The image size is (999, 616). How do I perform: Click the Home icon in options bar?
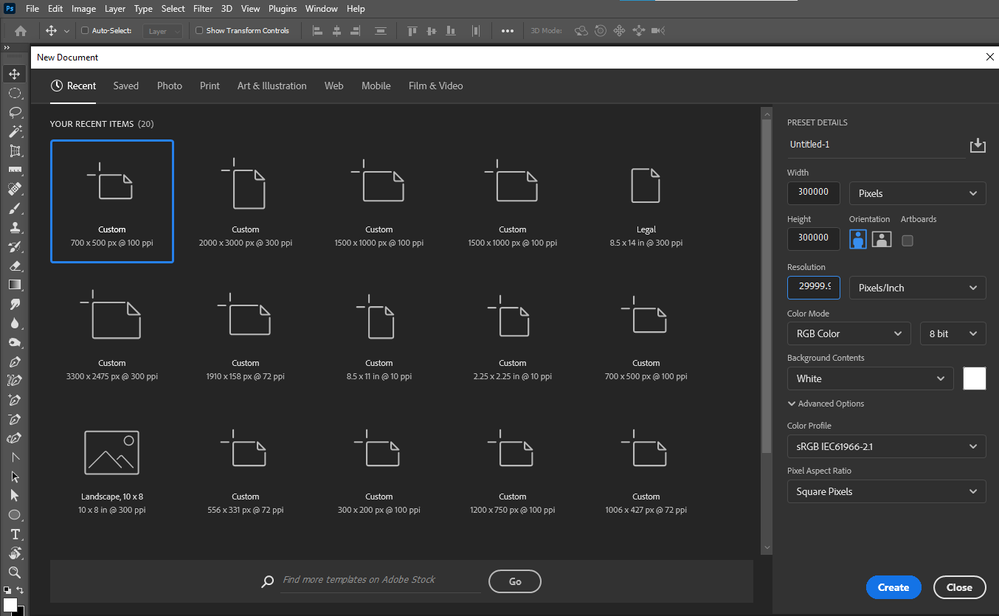(x=20, y=31)
